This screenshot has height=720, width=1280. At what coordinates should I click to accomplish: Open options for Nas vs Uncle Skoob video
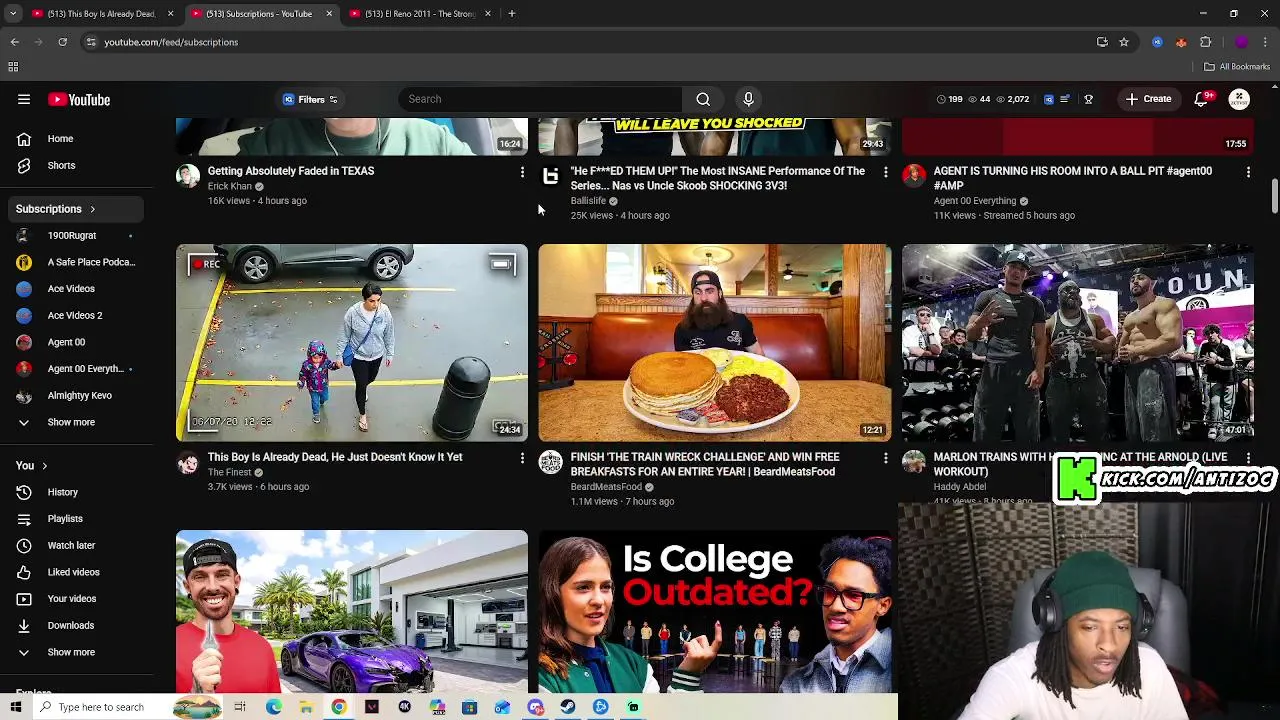(885, 172)
